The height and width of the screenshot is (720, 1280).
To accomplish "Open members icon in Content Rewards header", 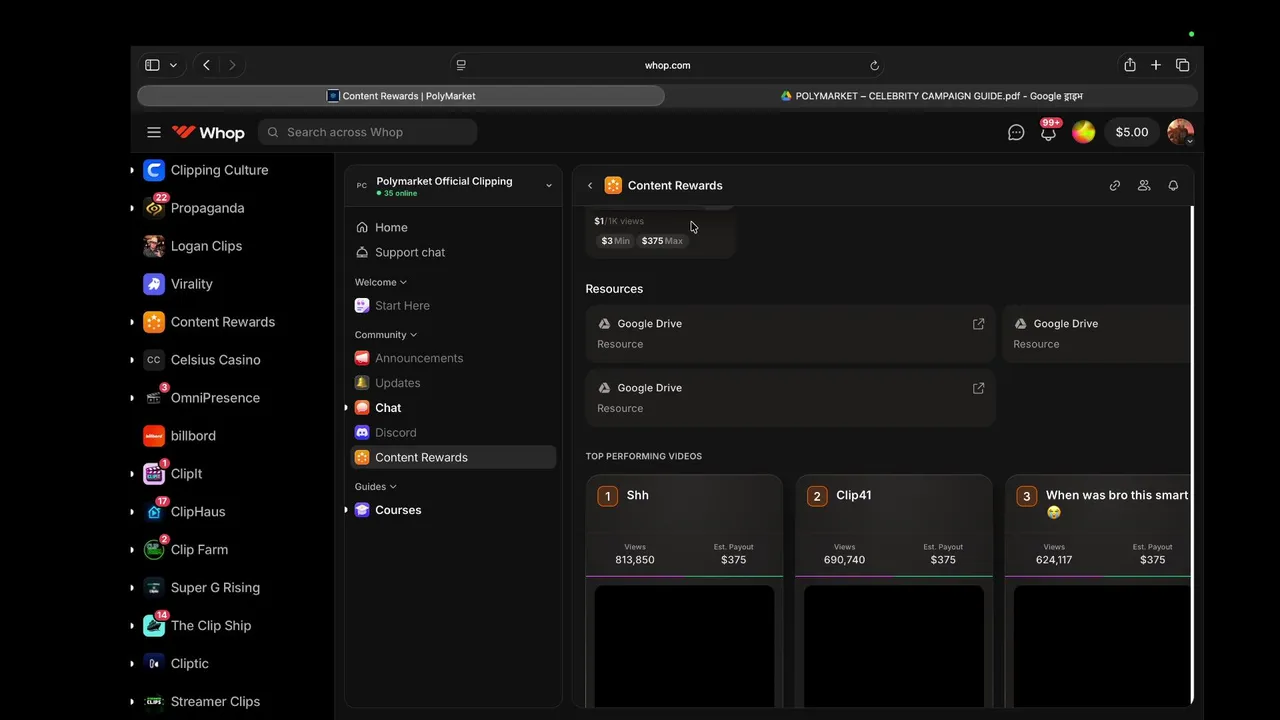I will point(1144,185).
